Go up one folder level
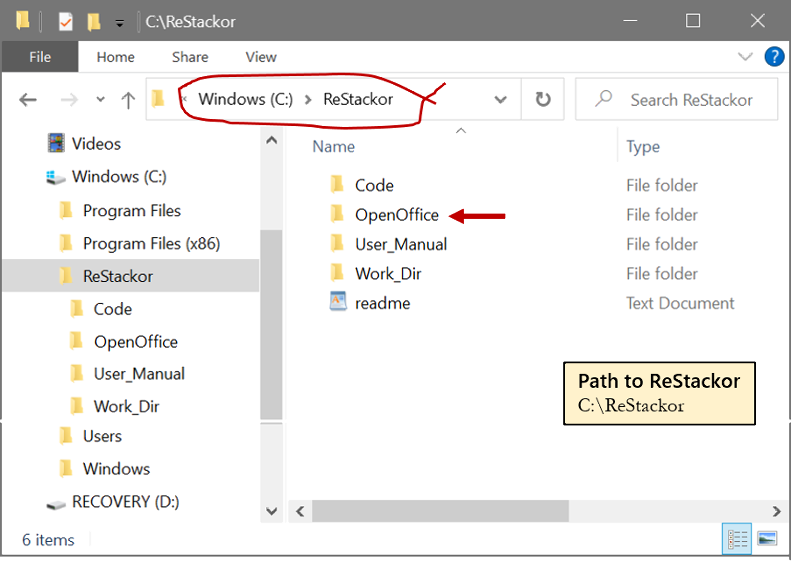Image resolution: width=791 pixels, height=562 pixels. pyautogui.click(x=128, y=100)
